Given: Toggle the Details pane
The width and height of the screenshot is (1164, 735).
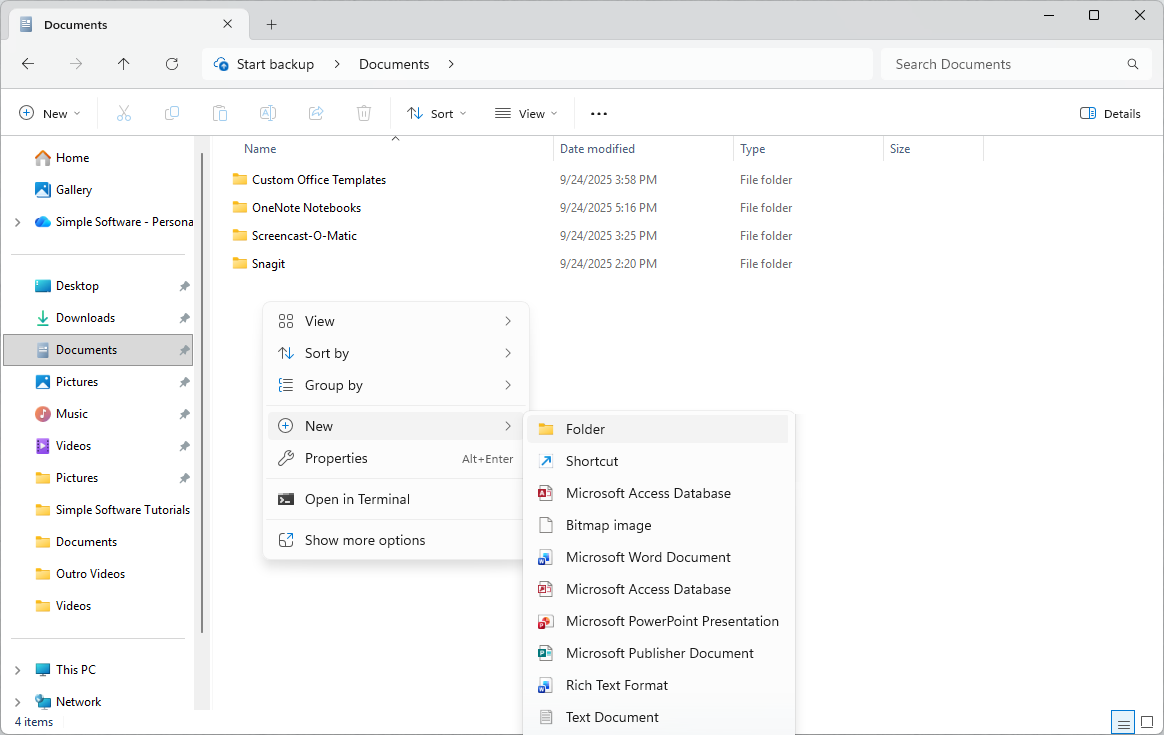Looking at the screenshot, I should (1110, 114).
